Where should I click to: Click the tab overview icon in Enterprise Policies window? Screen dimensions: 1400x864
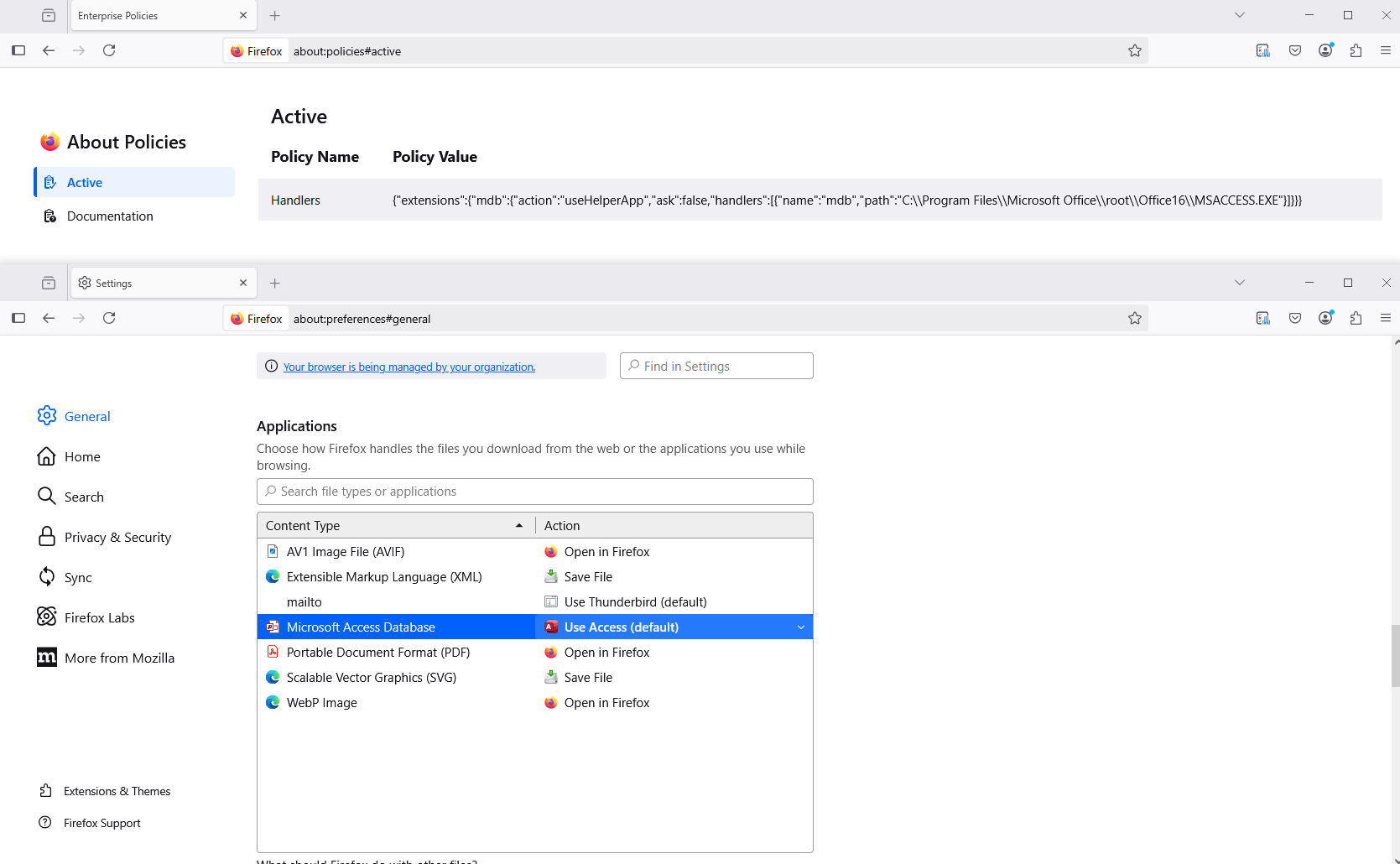[49, 15]
